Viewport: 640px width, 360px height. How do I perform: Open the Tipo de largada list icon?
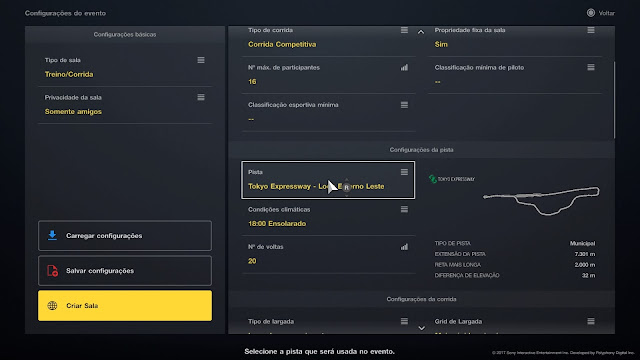pyautogui.click(x=404, y=321)
